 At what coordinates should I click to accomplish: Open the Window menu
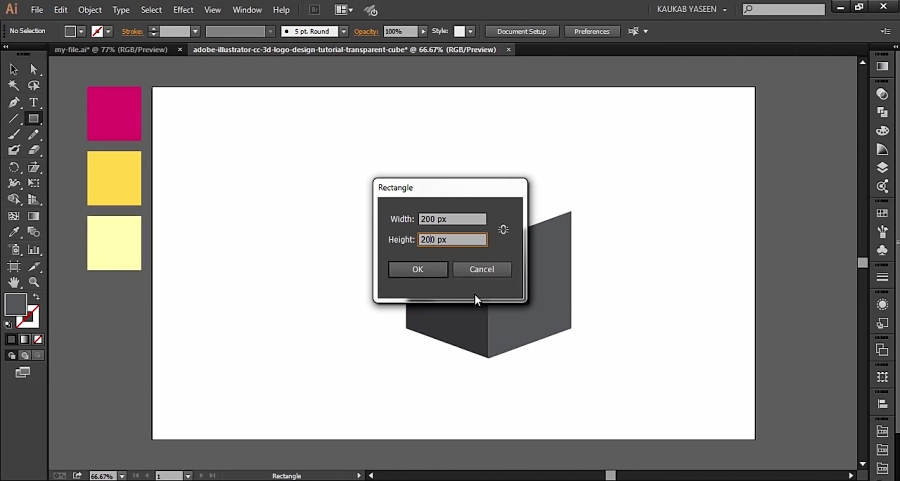coord(247,10)
